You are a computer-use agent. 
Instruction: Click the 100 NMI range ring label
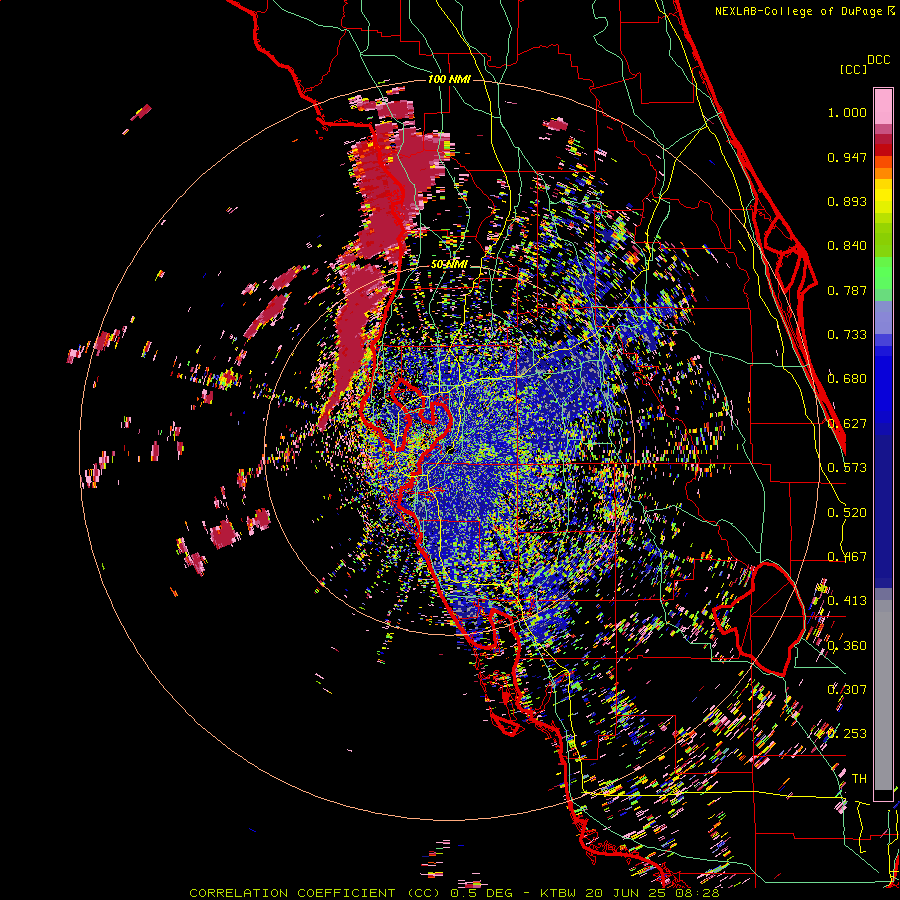point(449,79)
